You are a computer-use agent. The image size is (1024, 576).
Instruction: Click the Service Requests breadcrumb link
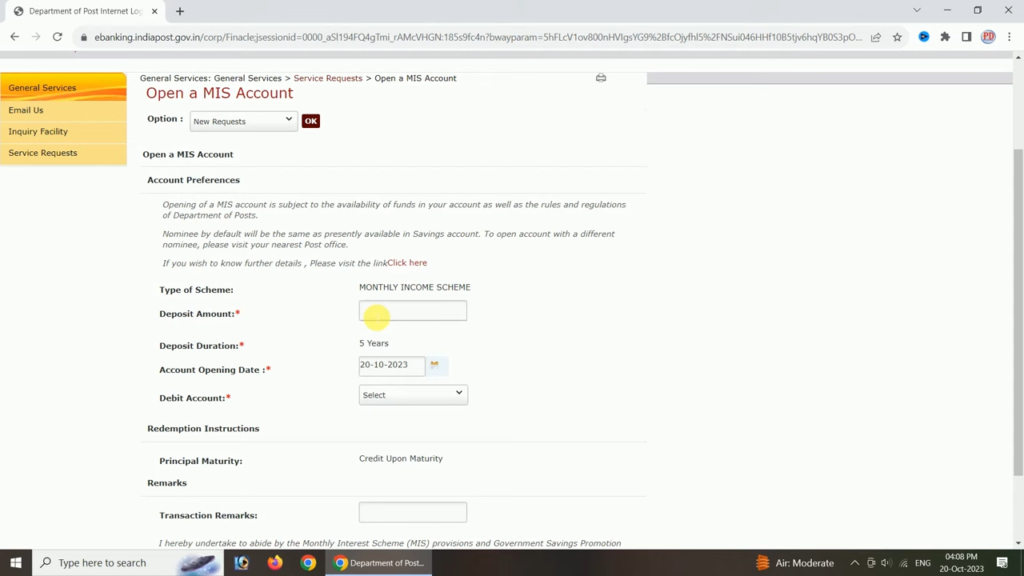pyautogui.click(x=328, y=78)
